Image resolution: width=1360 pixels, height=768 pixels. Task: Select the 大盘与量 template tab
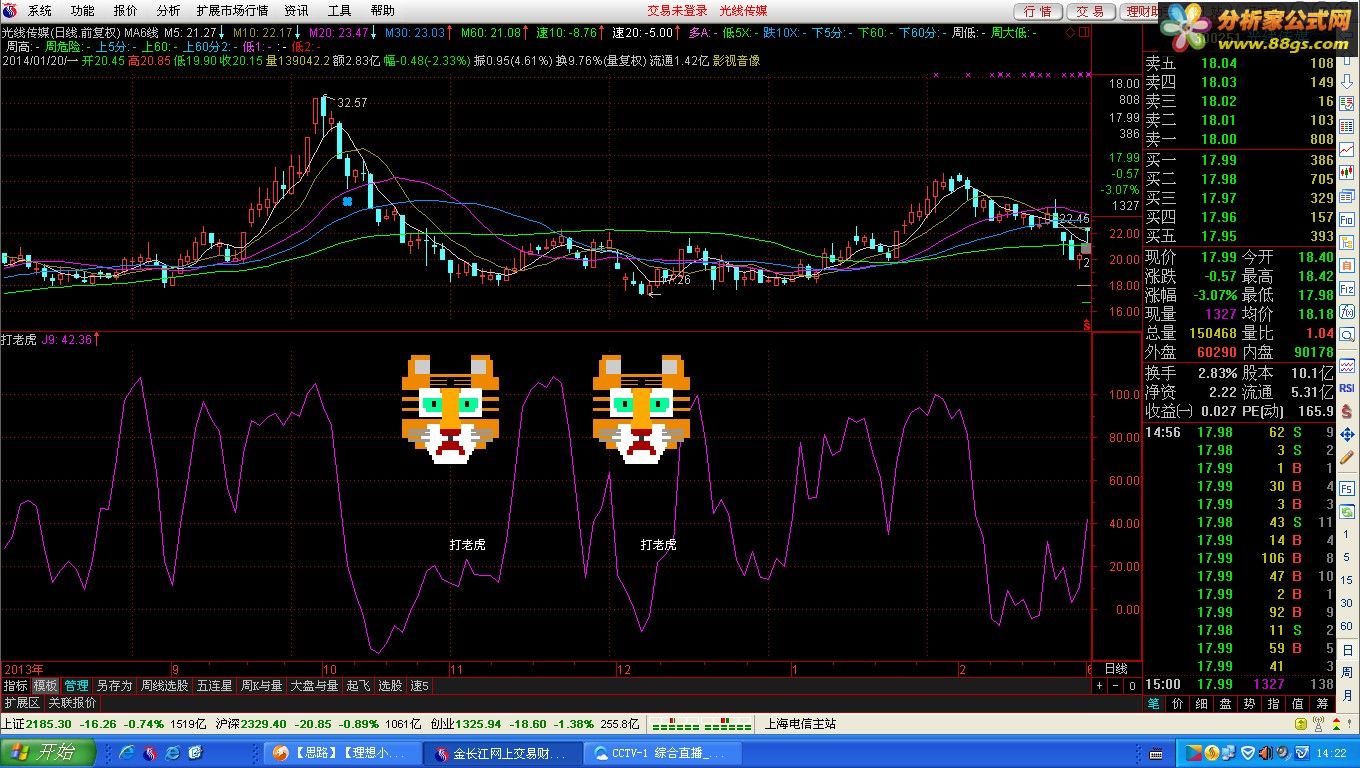[x=314, y=686]
